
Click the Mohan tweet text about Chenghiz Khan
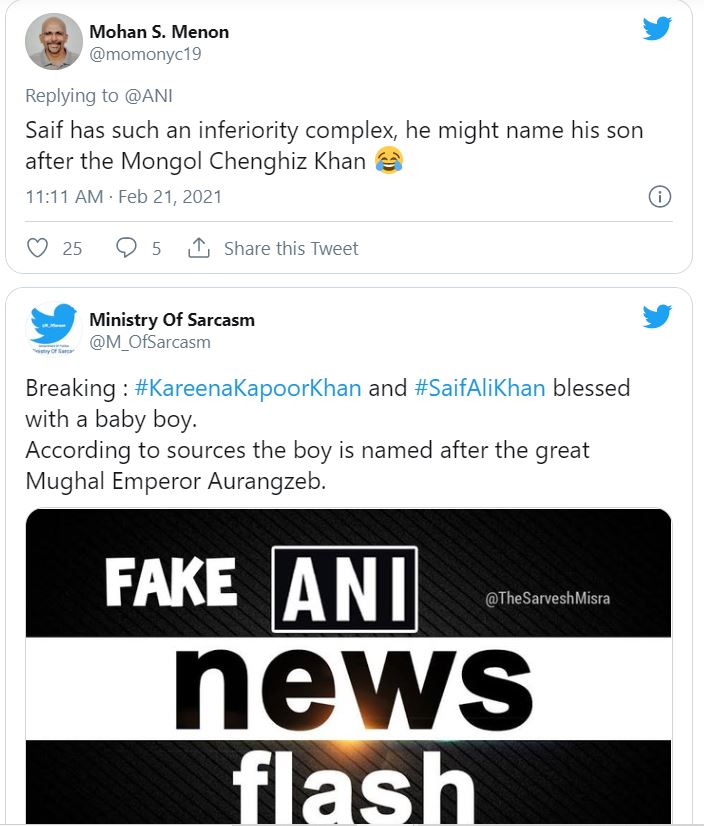334,145
